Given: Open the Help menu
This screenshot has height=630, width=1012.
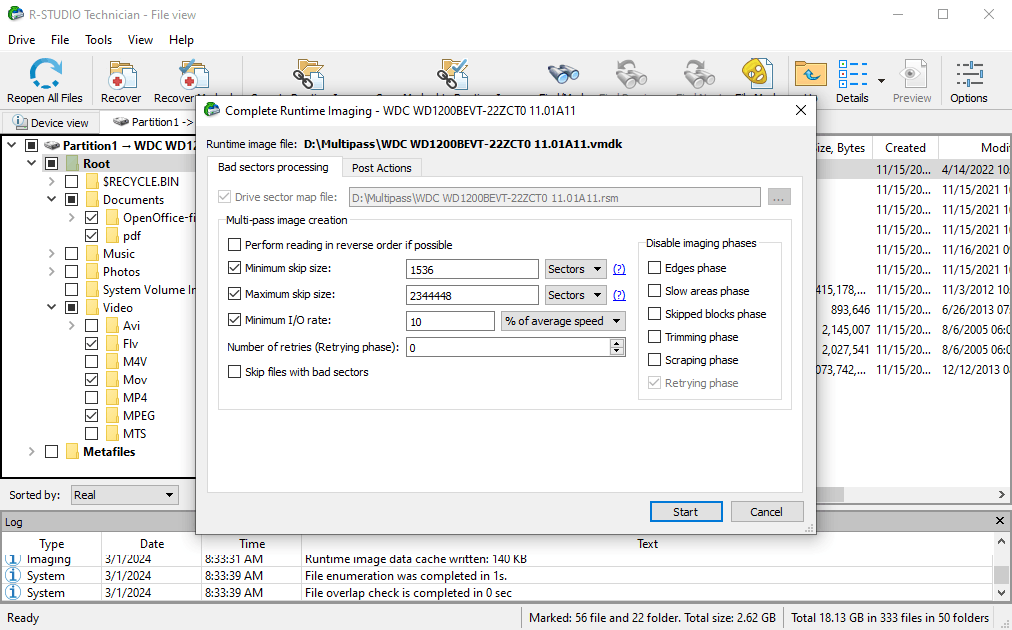Looking at the screenshot, I should tap(181, 40).
